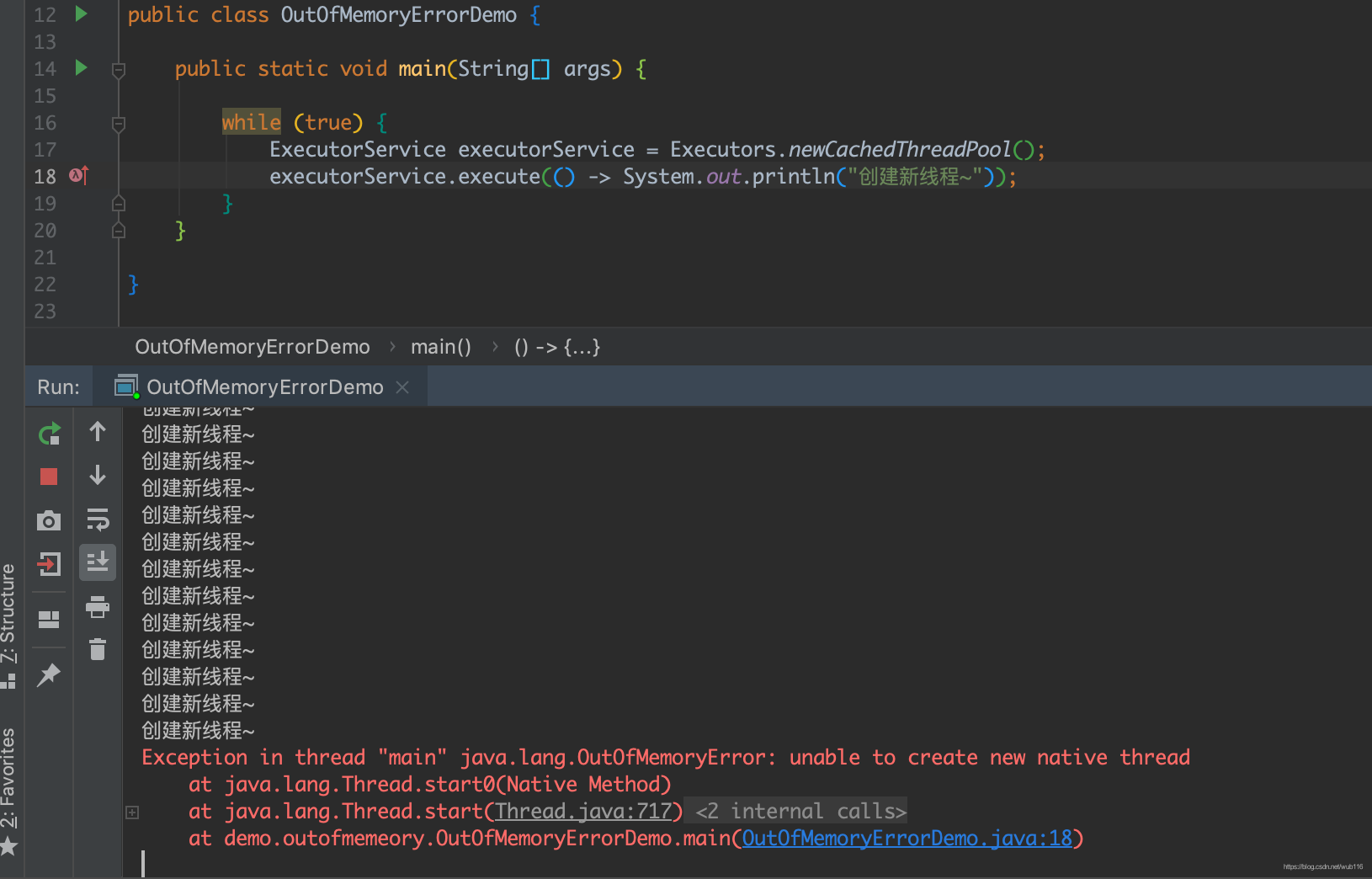Click the 'Run:' panel label
The width and height of the screenshot is (1372, 879).
(x=58, y=386)
